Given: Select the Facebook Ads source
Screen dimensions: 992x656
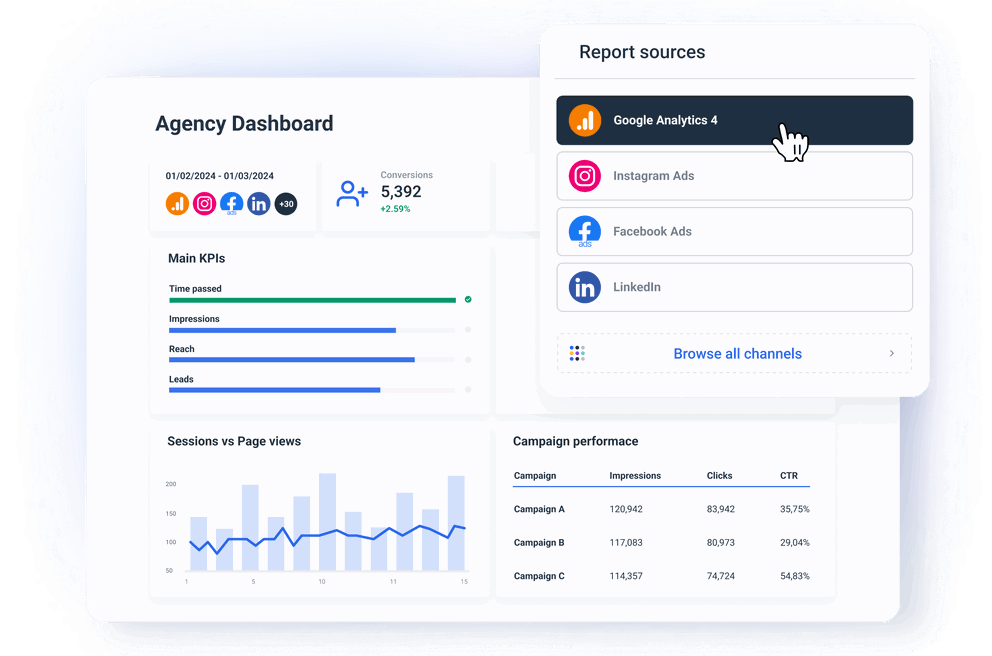Looking at the screenshot, I should tap(735, 232).
